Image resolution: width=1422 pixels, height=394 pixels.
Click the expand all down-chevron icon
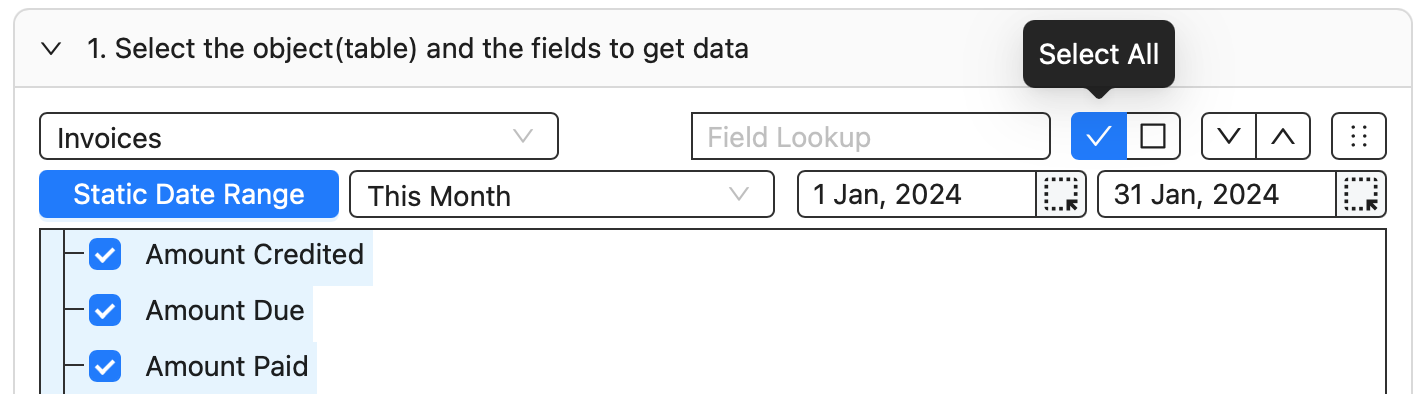[x=1228, y=136]
